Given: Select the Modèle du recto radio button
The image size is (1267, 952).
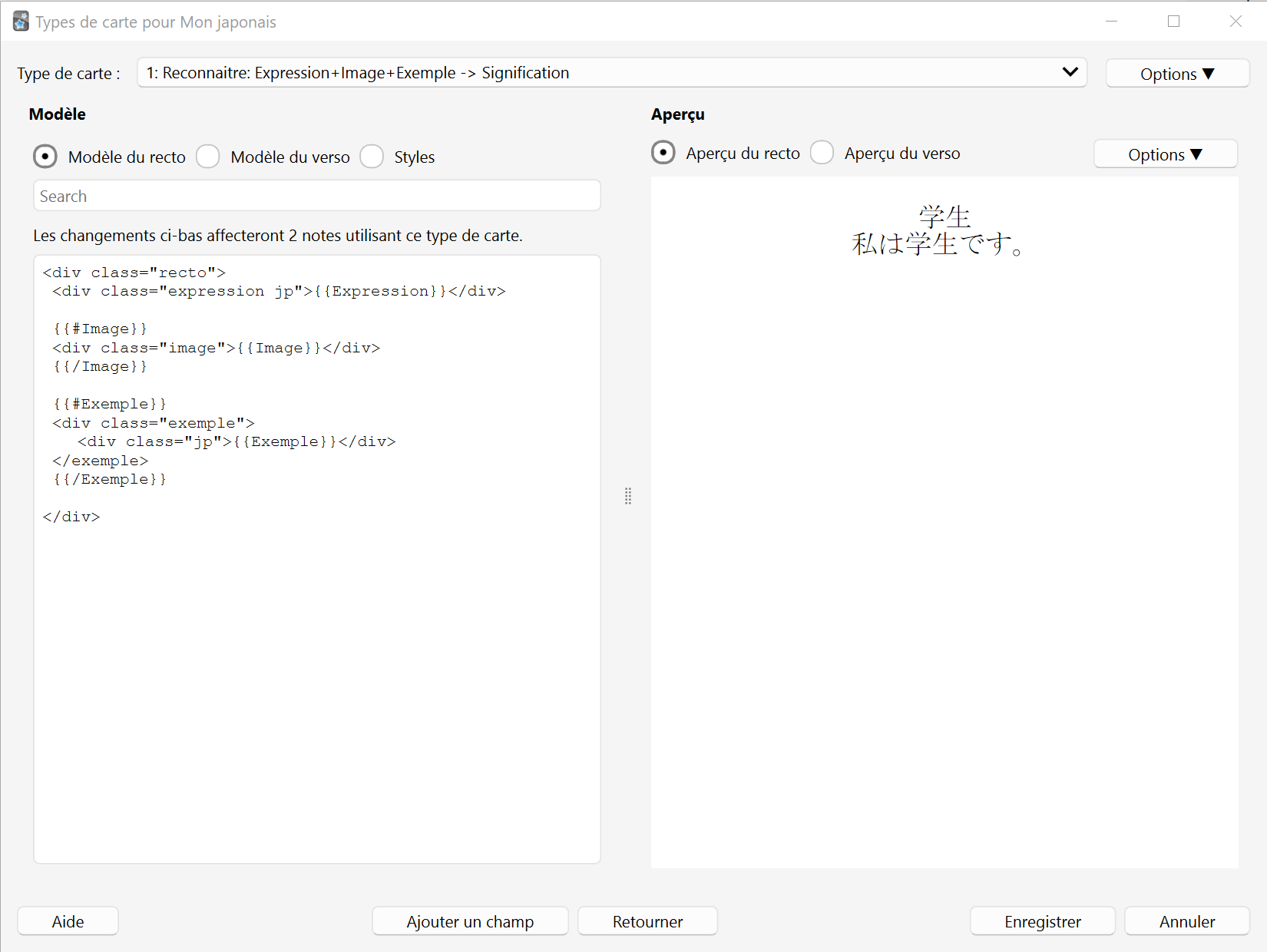Looking at the screenshot, I should pos(45,157).
